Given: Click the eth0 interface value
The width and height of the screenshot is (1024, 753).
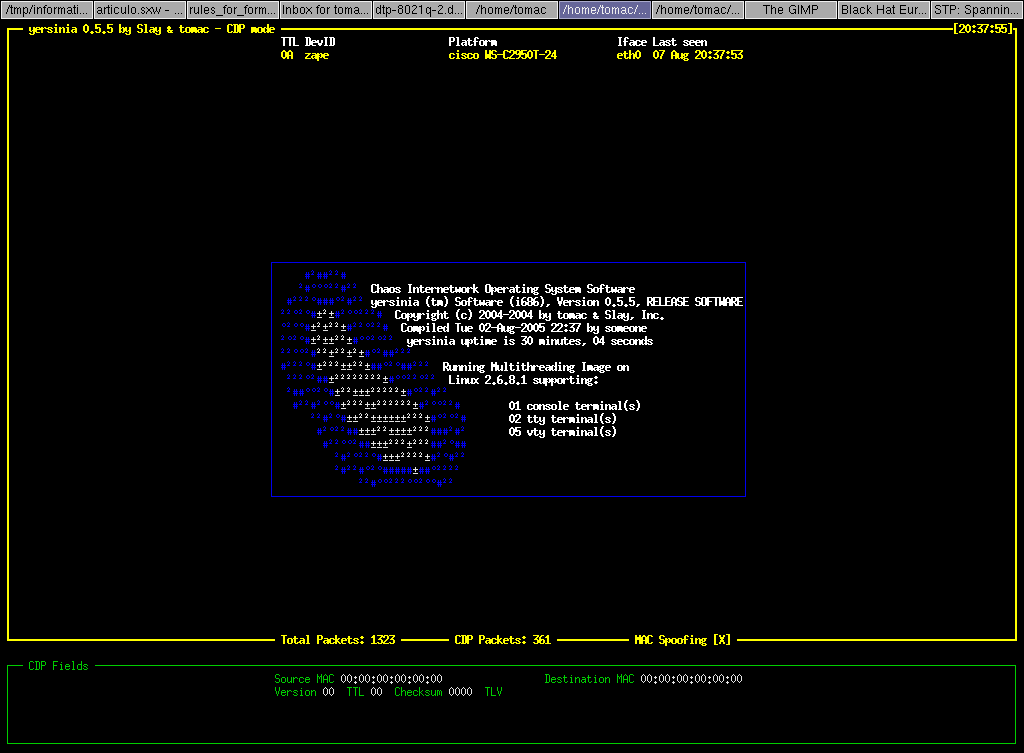Looking at the screenshot, I should pyautogui.click(x=629, y=56).
